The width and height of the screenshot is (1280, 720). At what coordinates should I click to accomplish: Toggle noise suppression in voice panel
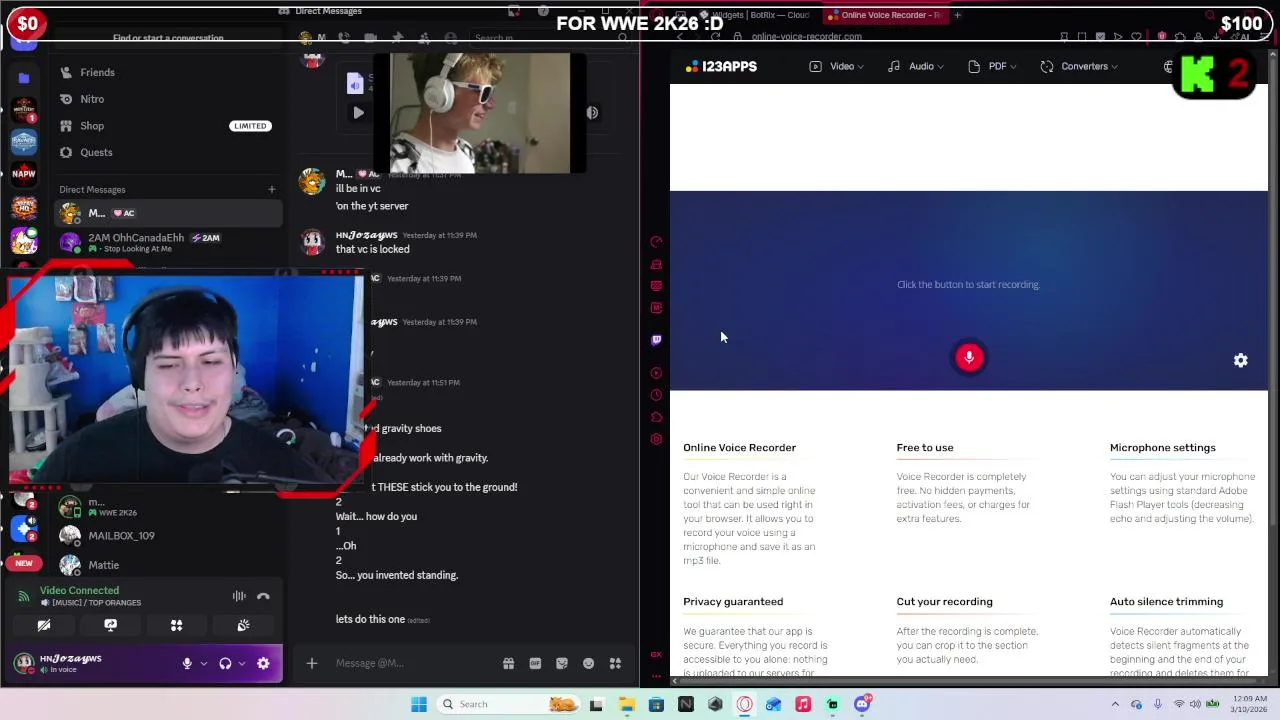coord(239,596)
